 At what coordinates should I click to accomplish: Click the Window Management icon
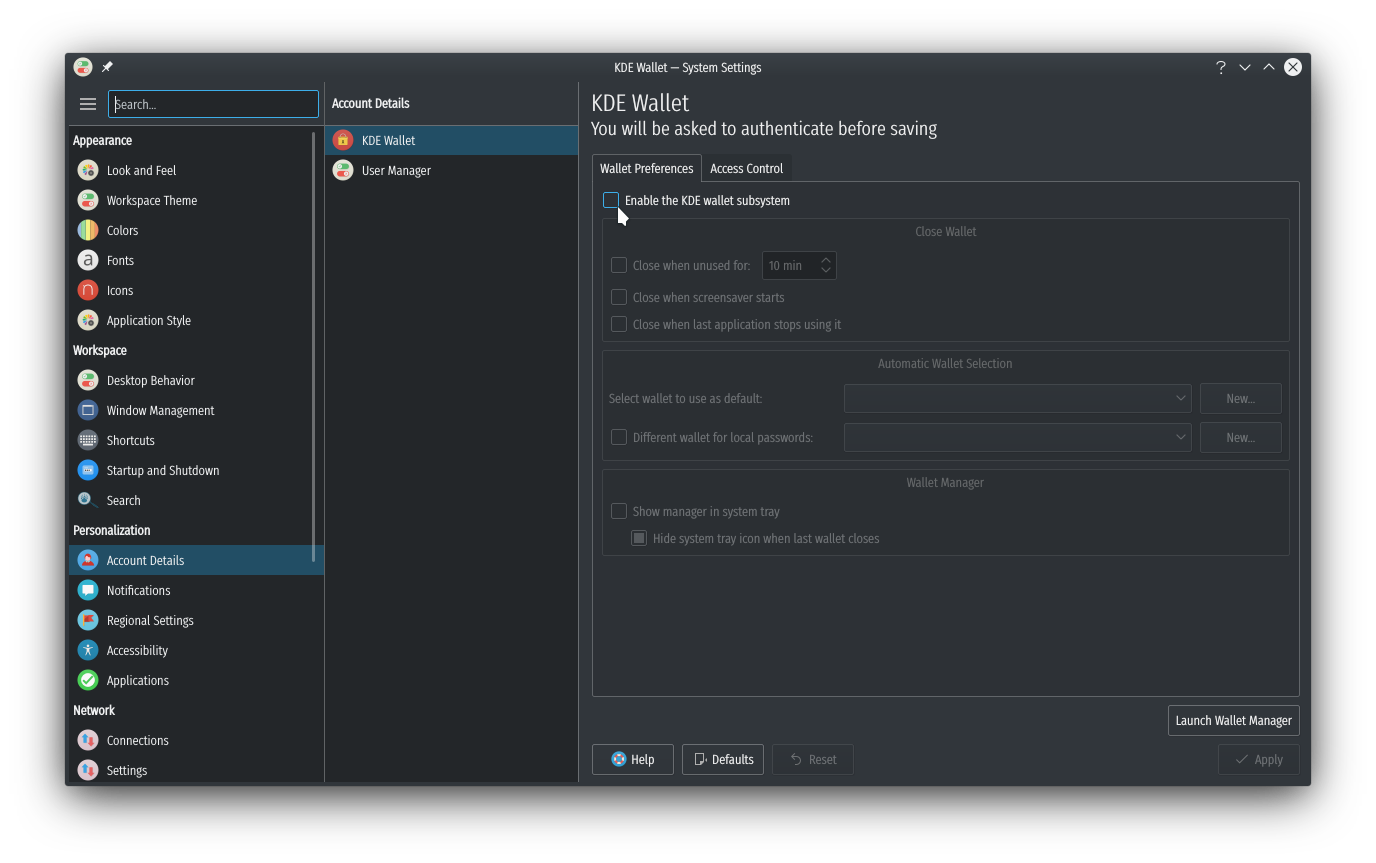[88, 410]
